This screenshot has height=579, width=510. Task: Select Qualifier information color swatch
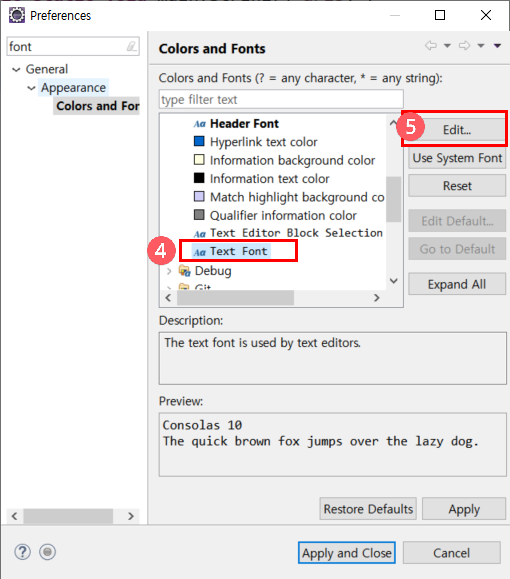point(199,215)
